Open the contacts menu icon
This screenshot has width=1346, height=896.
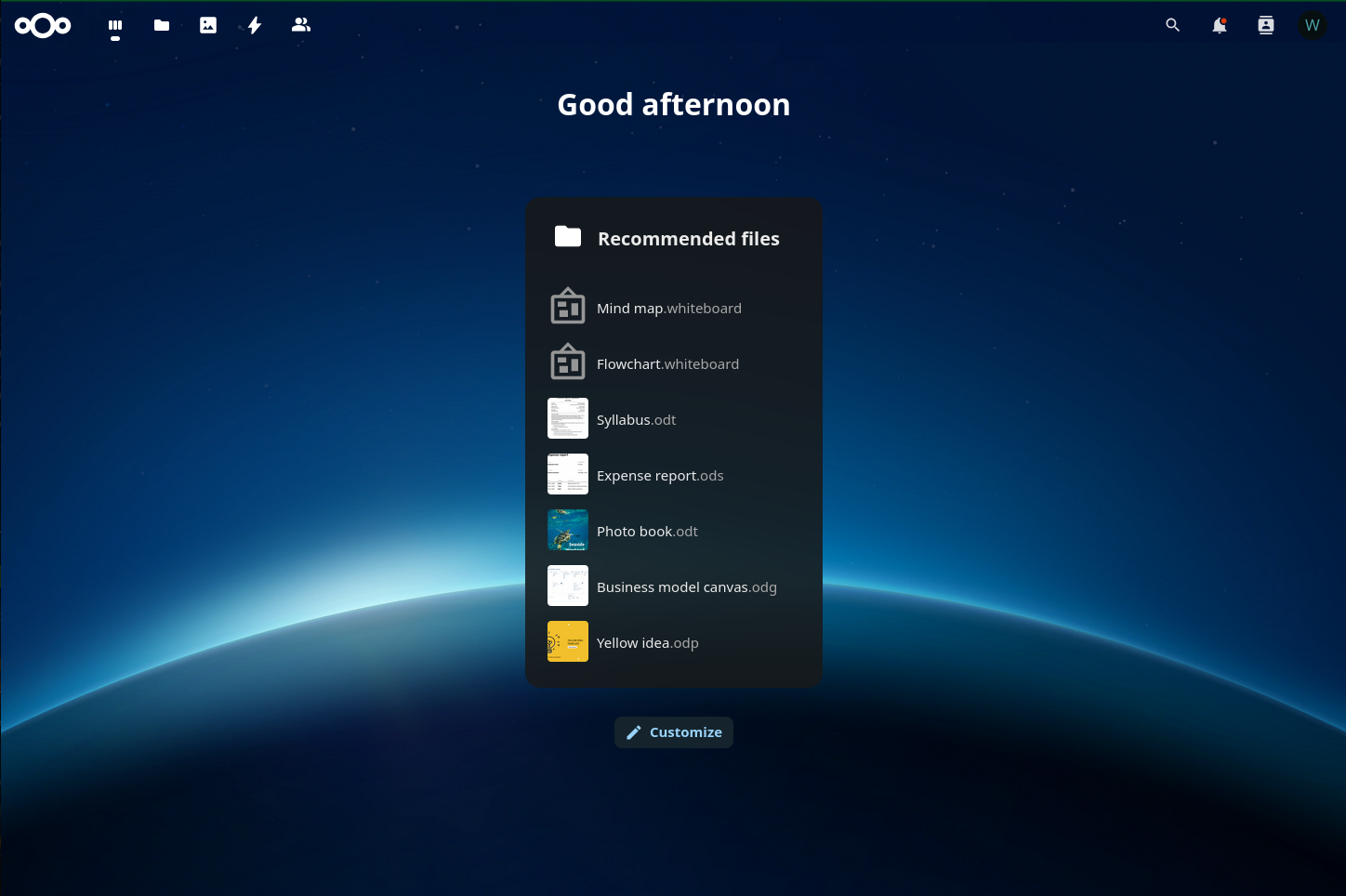tap(1266, 26)
